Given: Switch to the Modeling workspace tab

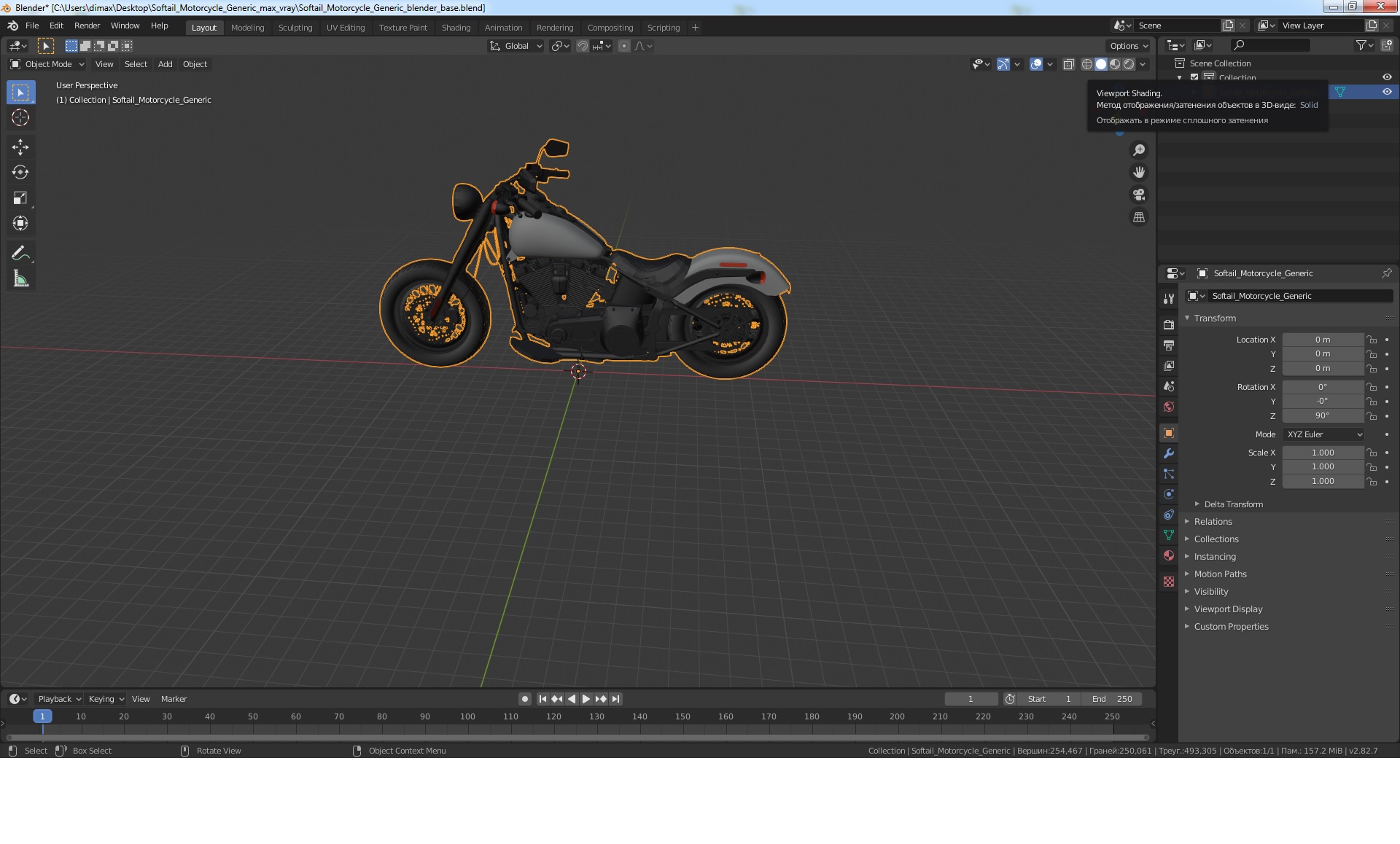Looking at the screenshot, I should pos(247,28).
